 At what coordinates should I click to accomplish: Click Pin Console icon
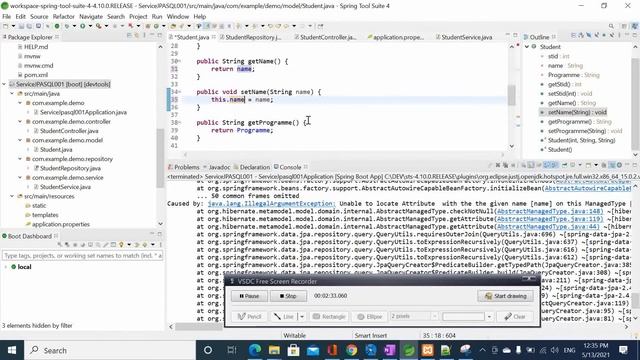(565, 165)
